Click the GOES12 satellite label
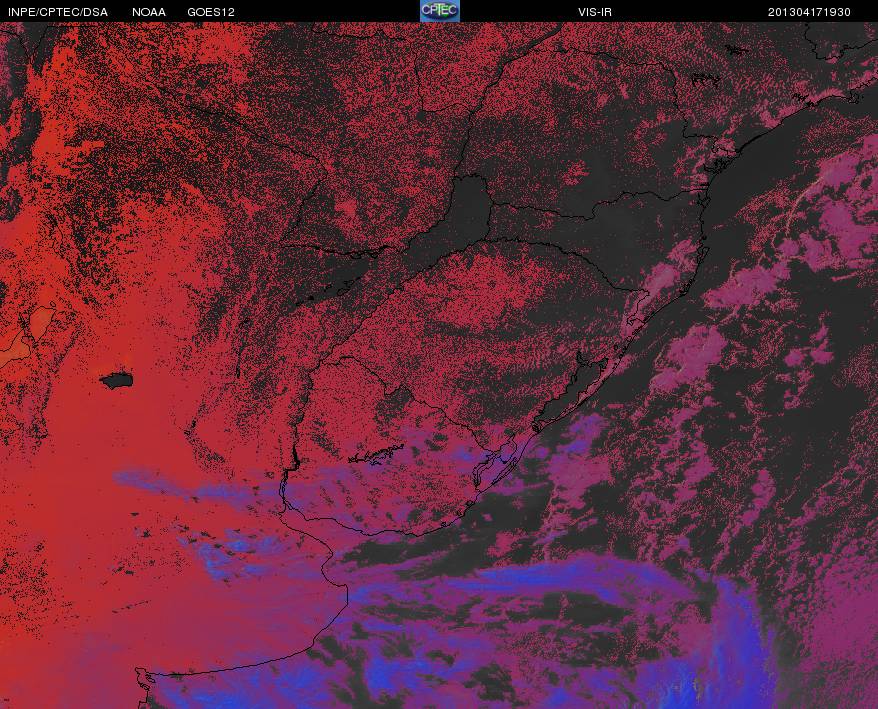The image size is (878, 709). point(211,12)
